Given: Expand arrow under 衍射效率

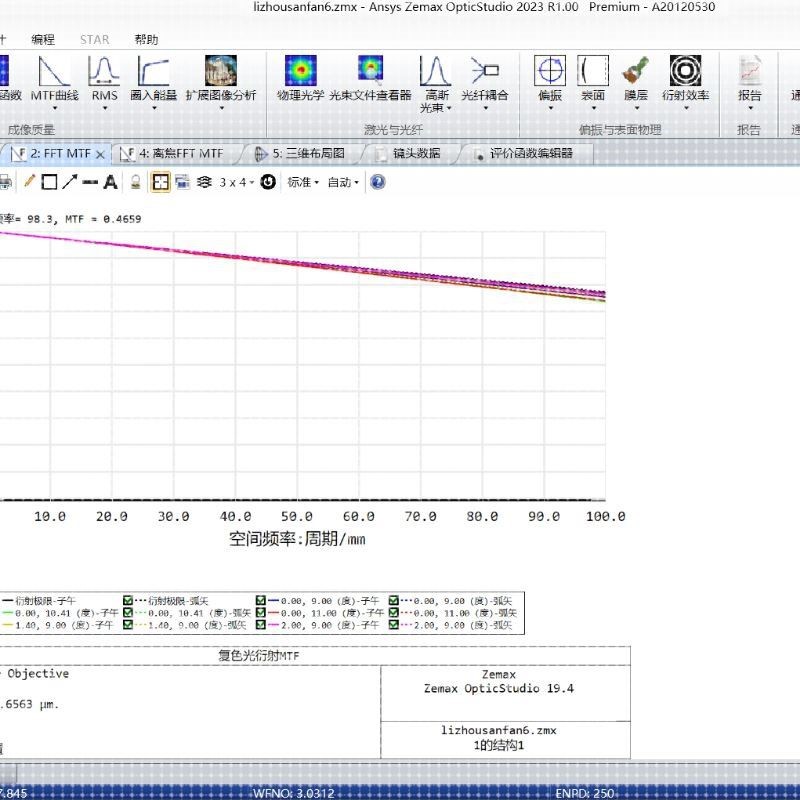Looking at the screenshot, I should [686, 108].
